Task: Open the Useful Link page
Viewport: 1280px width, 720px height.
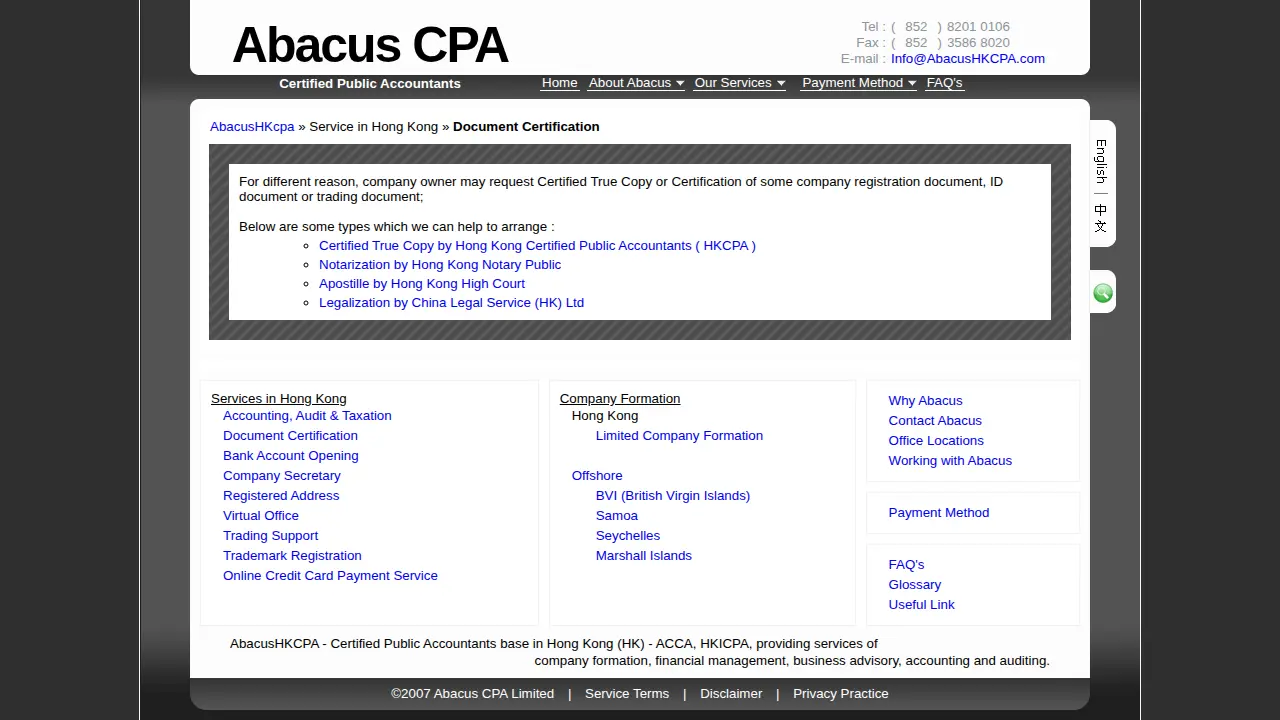Action: [922, 604]
